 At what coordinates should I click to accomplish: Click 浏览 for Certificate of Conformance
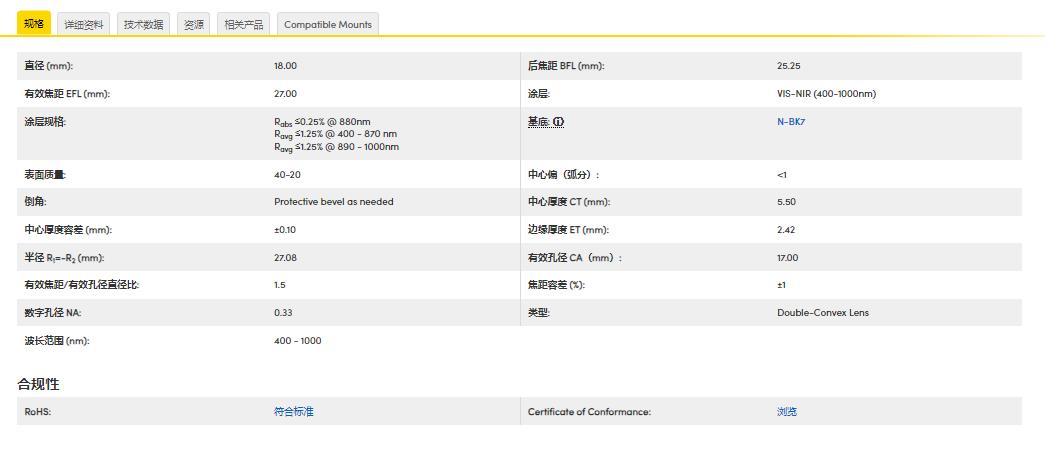(x=787, y=411)
